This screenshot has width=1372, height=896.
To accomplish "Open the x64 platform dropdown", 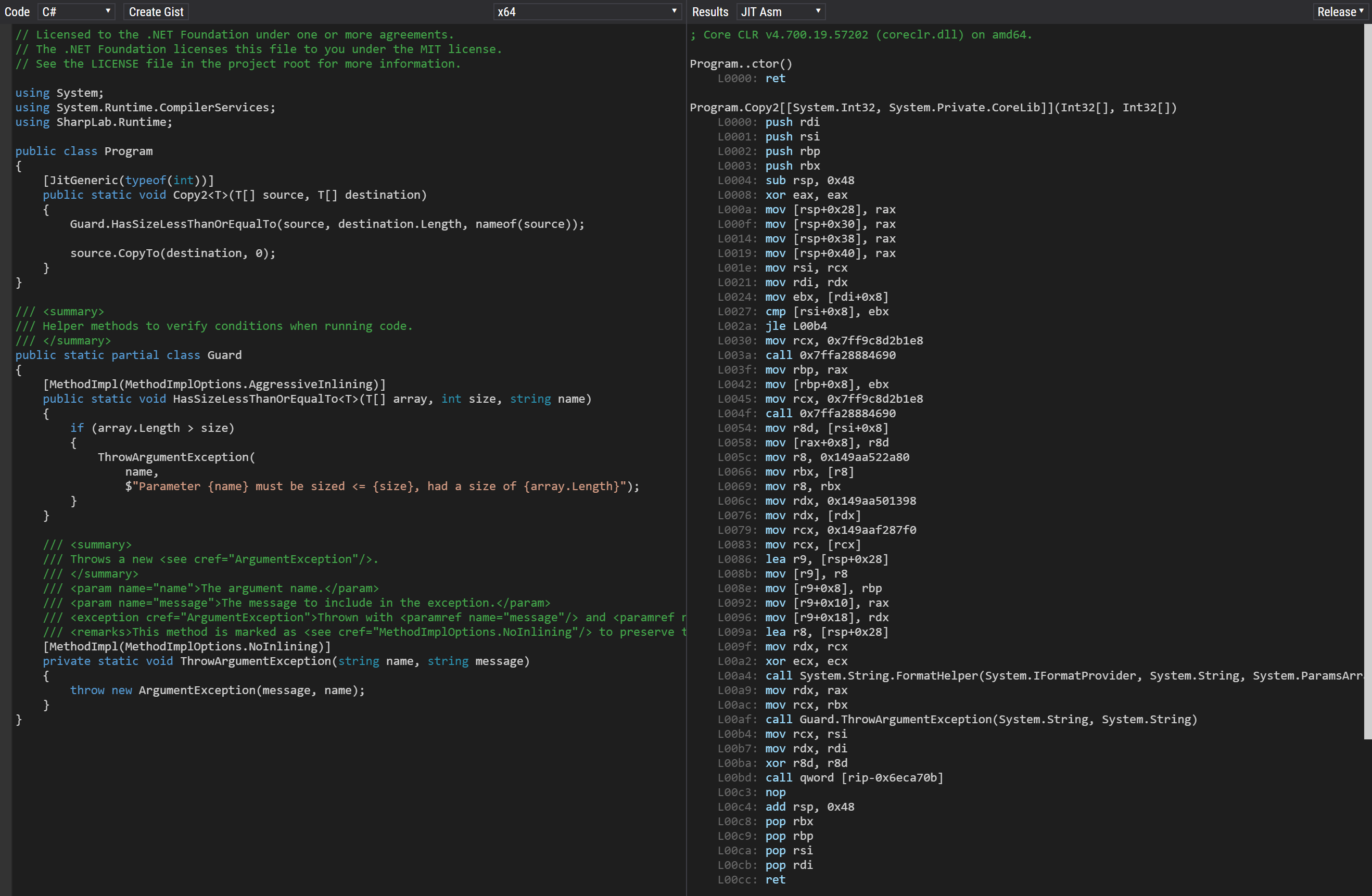I will point(587,11).
